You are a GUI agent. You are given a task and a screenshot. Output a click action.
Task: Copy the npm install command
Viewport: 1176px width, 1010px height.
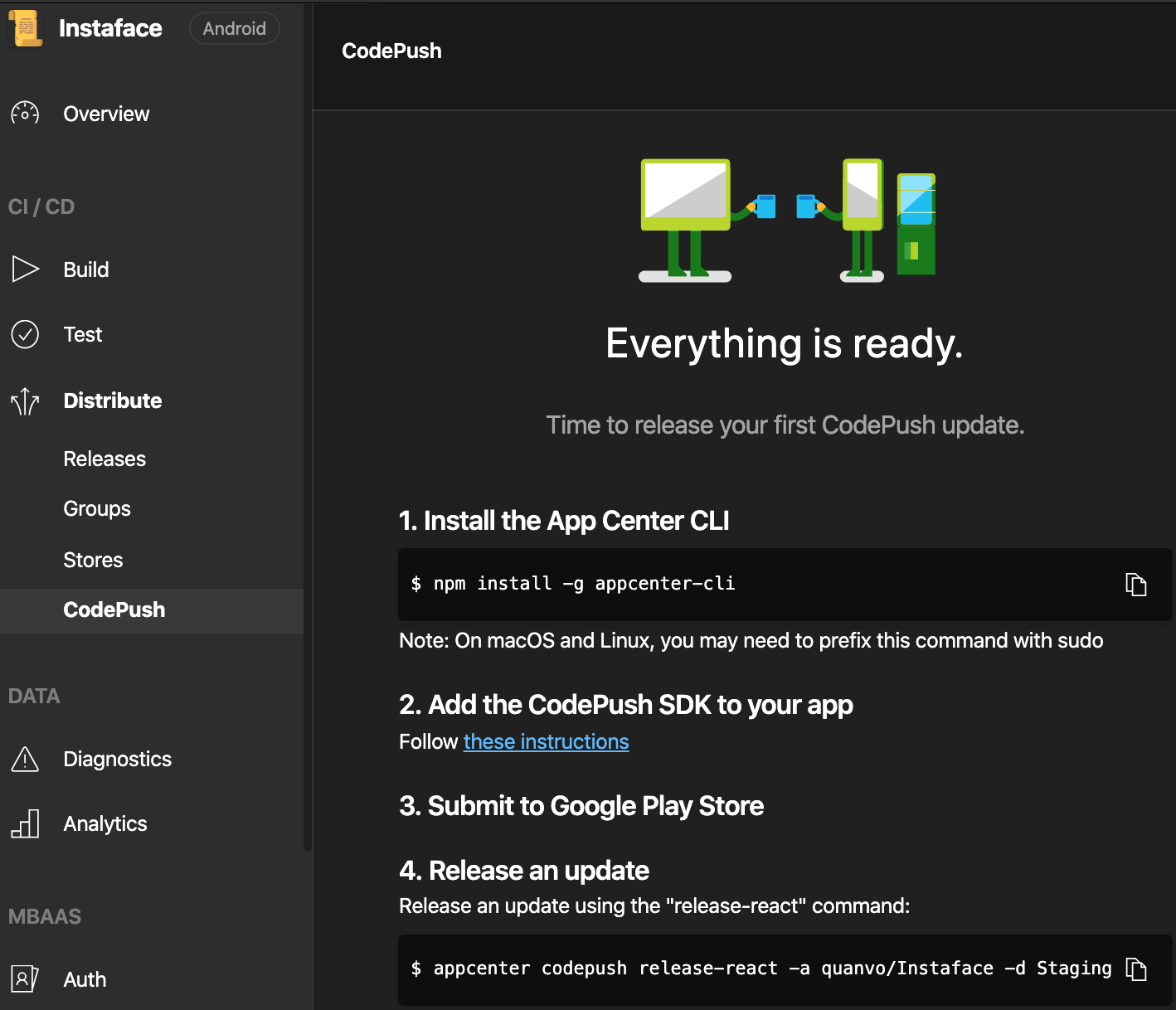[1135, 585]
